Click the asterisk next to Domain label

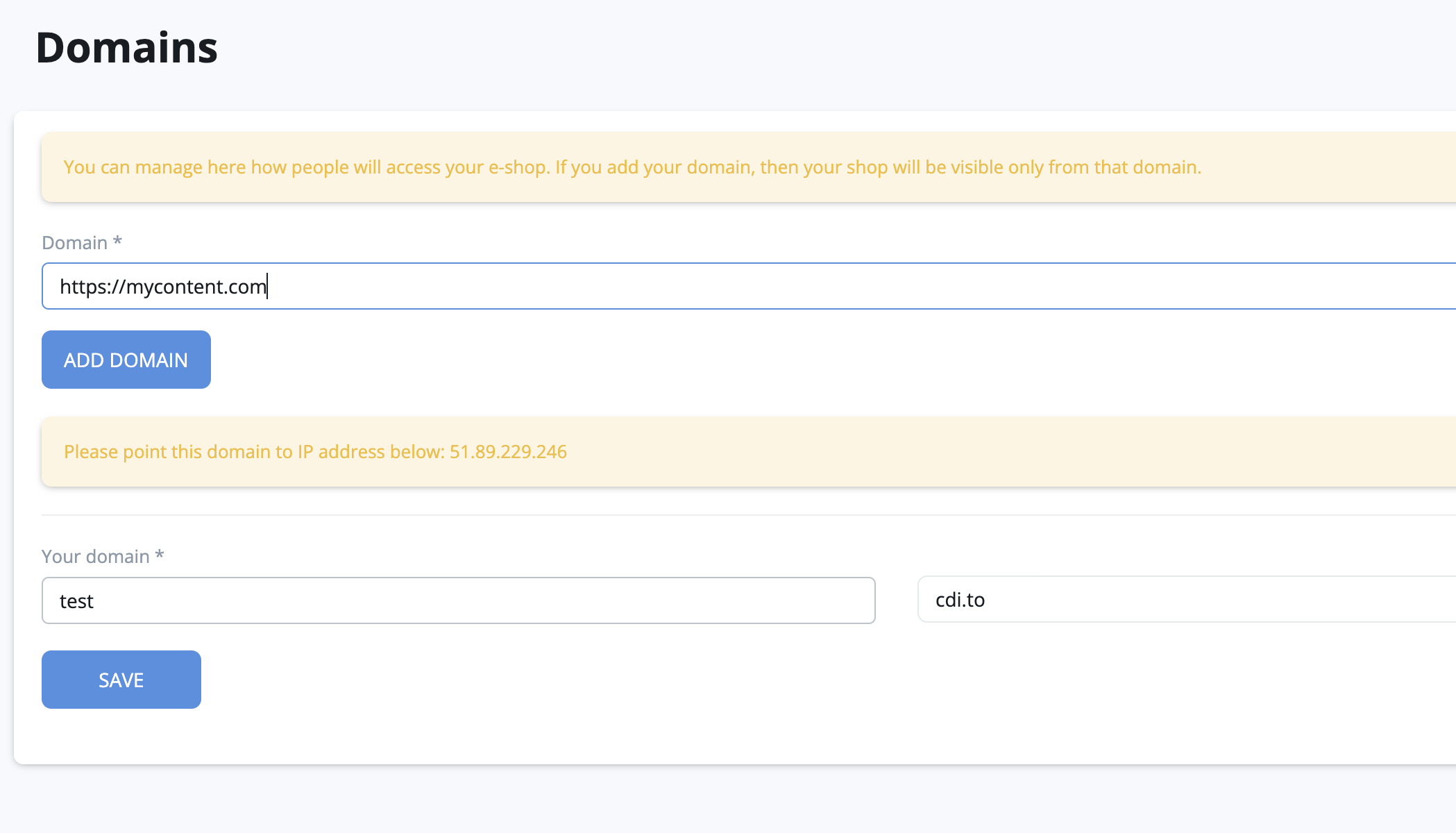(x=117, y=240)
